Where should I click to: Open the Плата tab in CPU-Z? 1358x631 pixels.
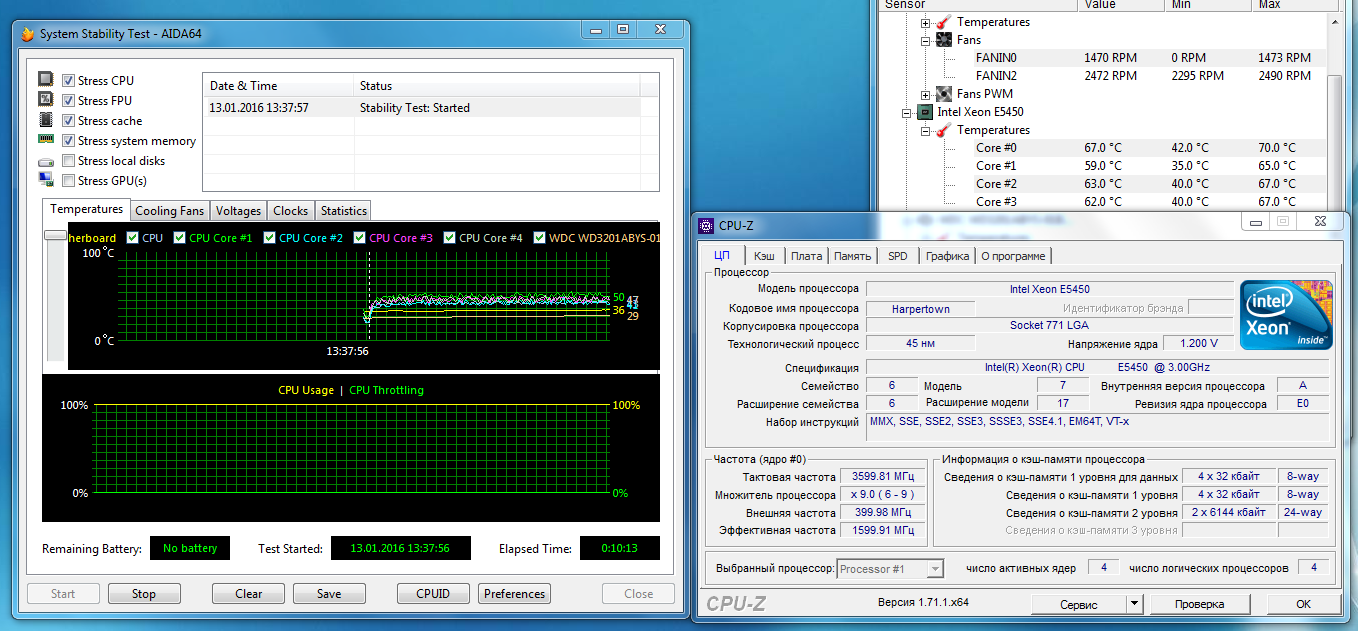point(807,256)
